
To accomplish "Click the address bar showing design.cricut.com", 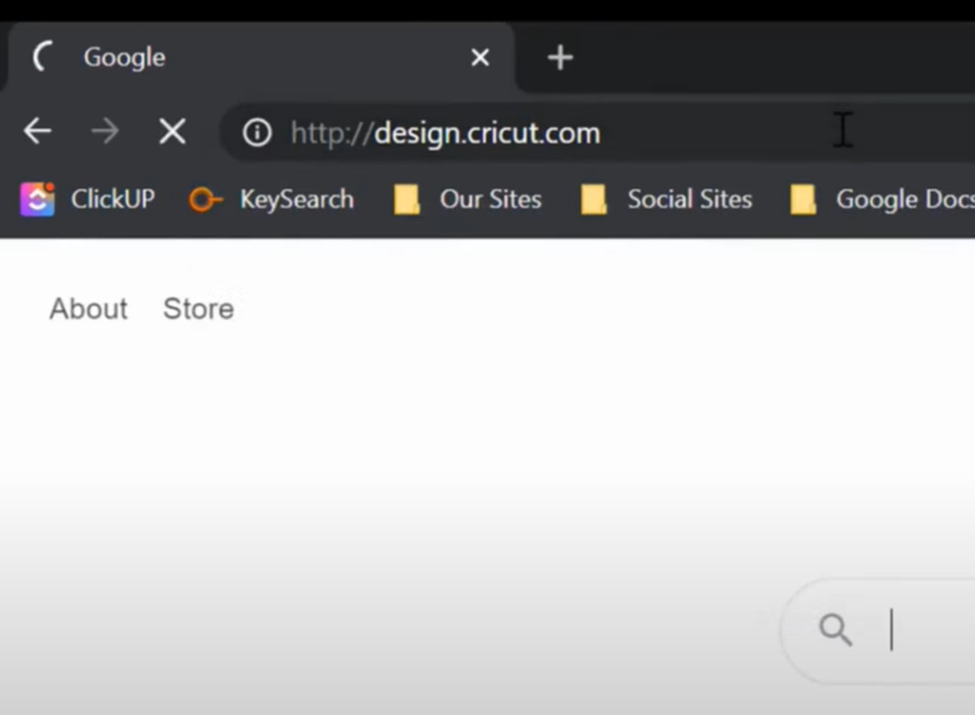I will coord(445,131).
